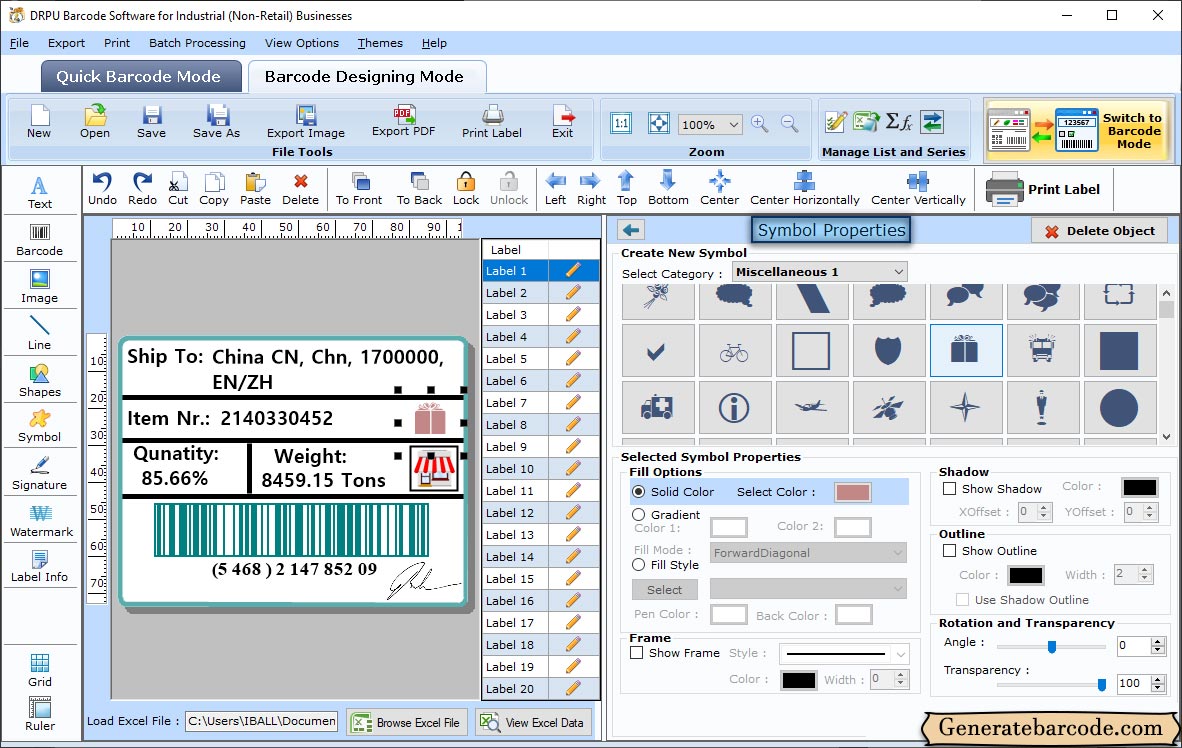Export label as PDF

coord(403,121)
